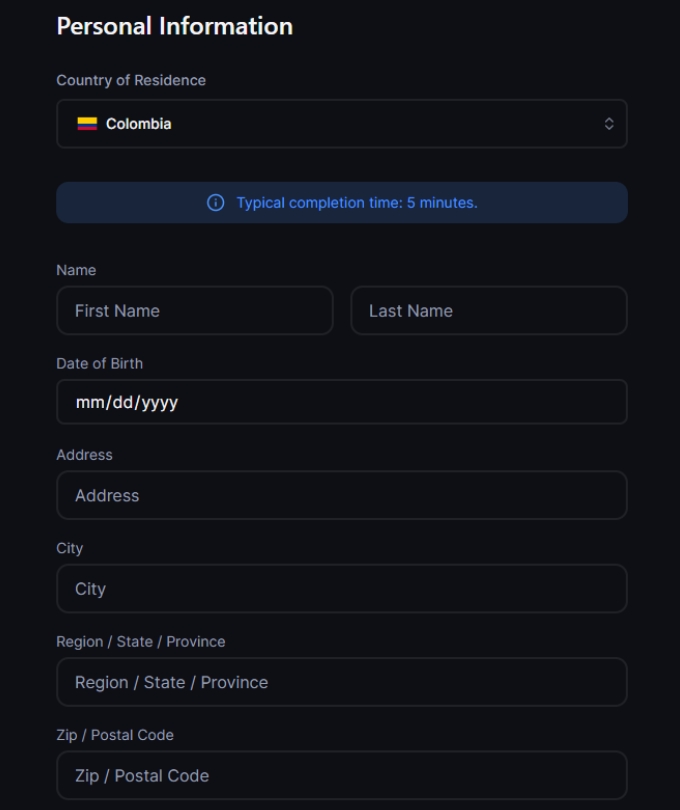Focus the First Name field
Viewport: 680px width, 810px height.
point(195,311)
